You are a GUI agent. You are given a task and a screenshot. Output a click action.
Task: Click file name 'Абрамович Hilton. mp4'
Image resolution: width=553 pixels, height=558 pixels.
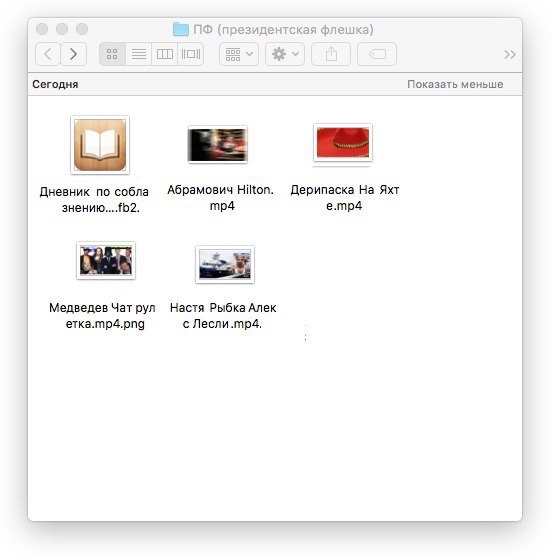tap(221, 198)
